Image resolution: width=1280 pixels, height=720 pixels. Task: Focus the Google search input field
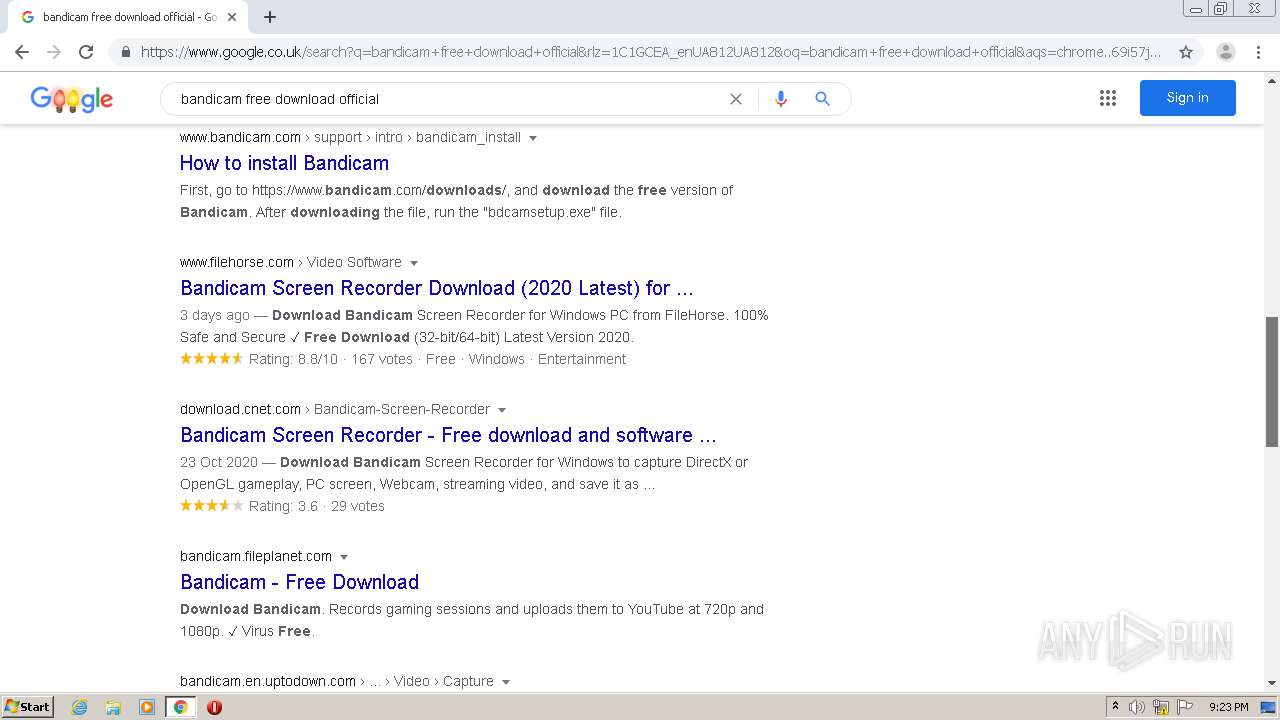tap(450, 99)
